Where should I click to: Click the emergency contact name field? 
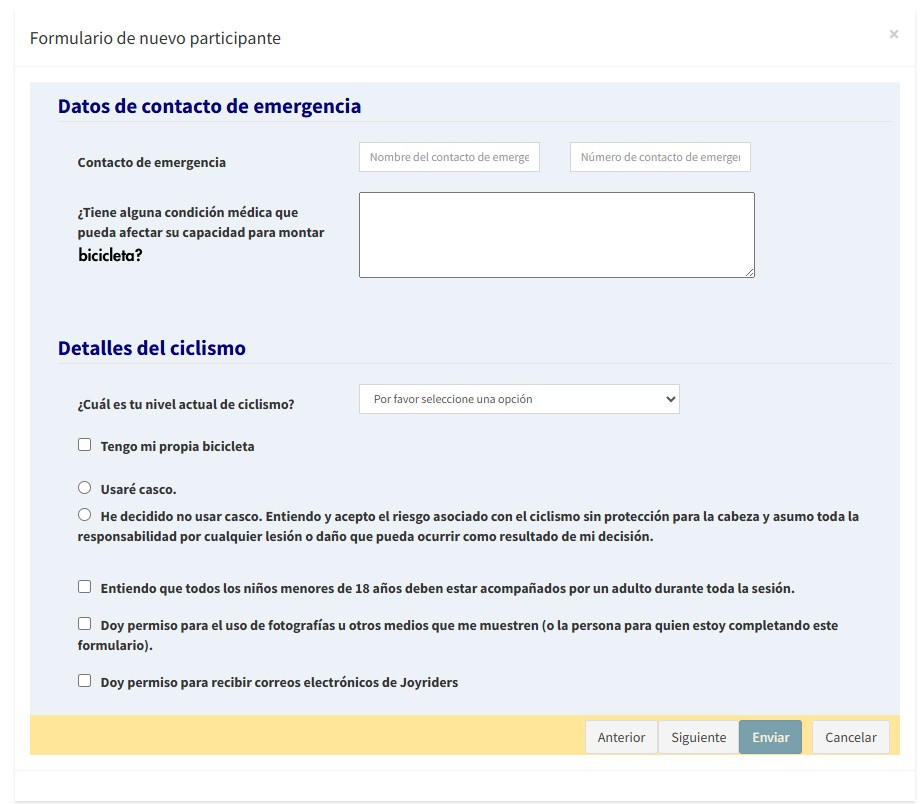(449, 157)
